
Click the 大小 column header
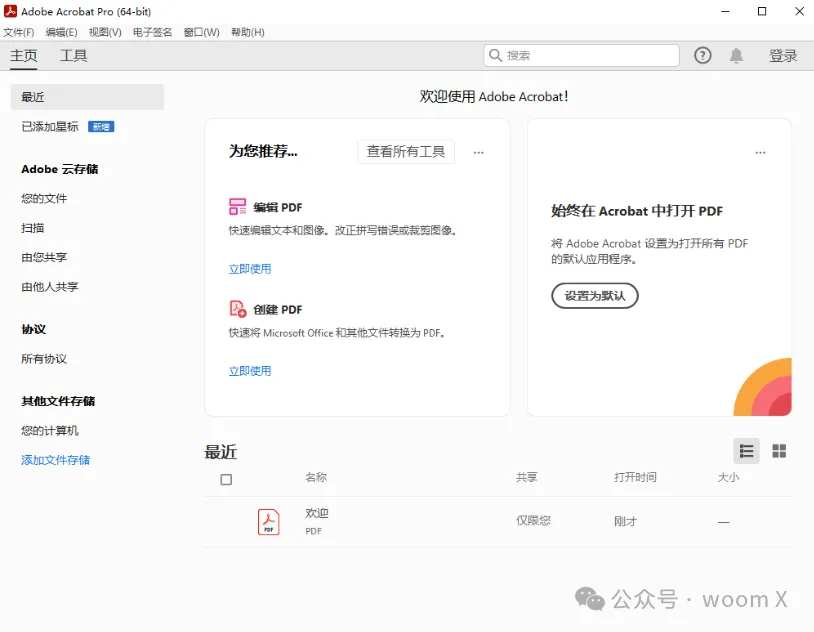[728, 477]
